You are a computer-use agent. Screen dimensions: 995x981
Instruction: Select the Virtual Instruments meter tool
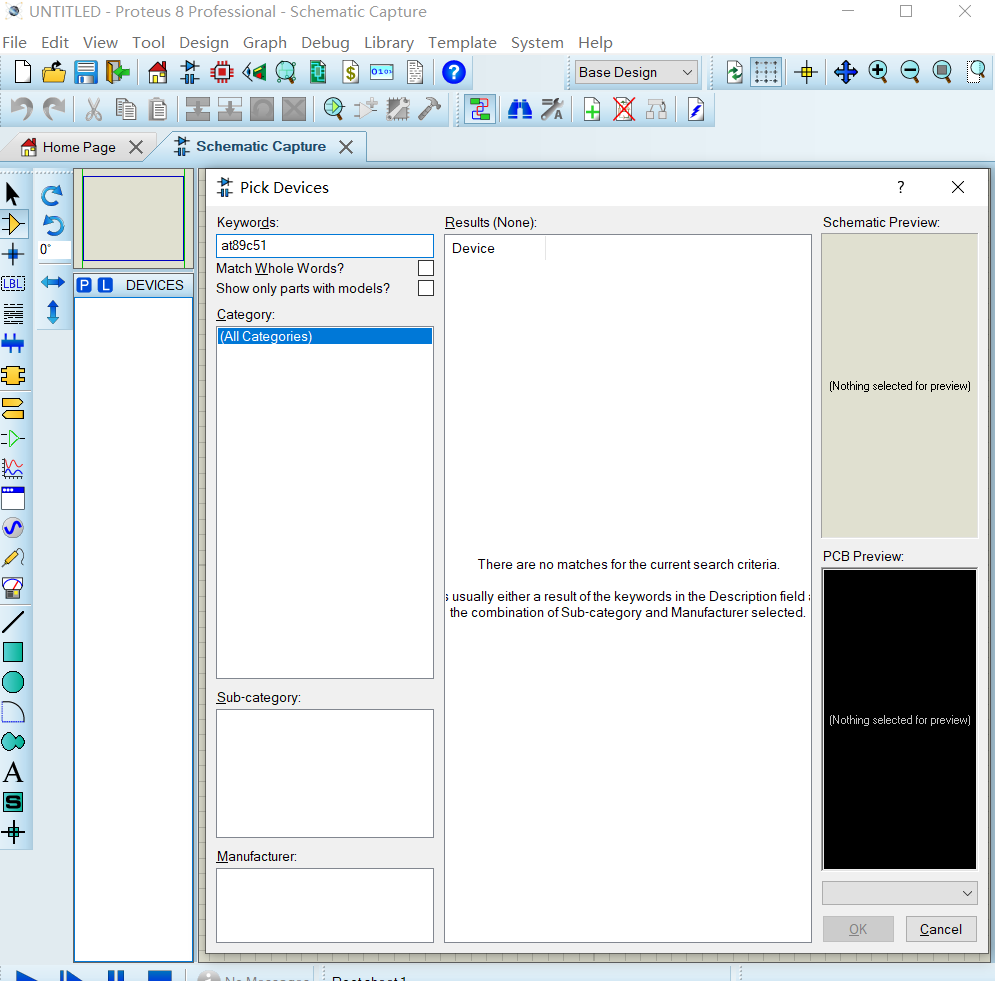click(x=13, y=588)
